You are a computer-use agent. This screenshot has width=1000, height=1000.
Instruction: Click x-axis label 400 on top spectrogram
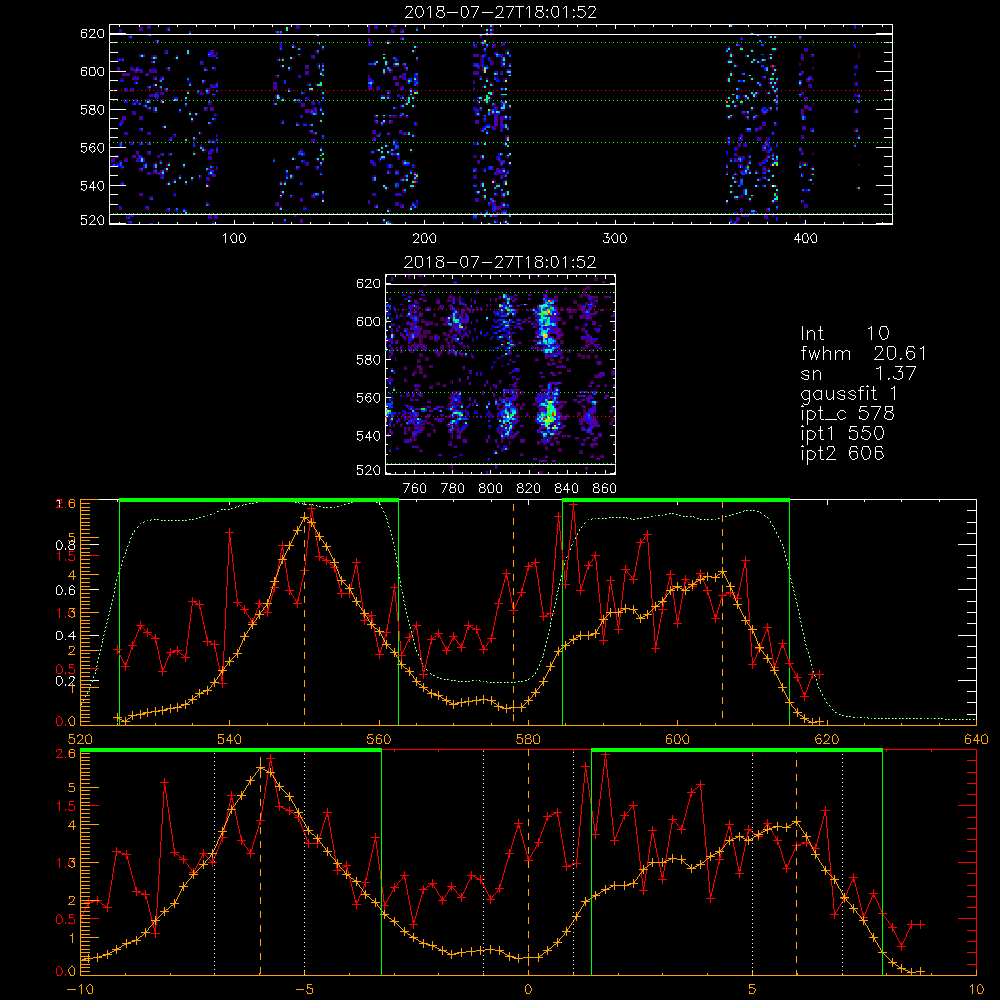click(805, 239)
